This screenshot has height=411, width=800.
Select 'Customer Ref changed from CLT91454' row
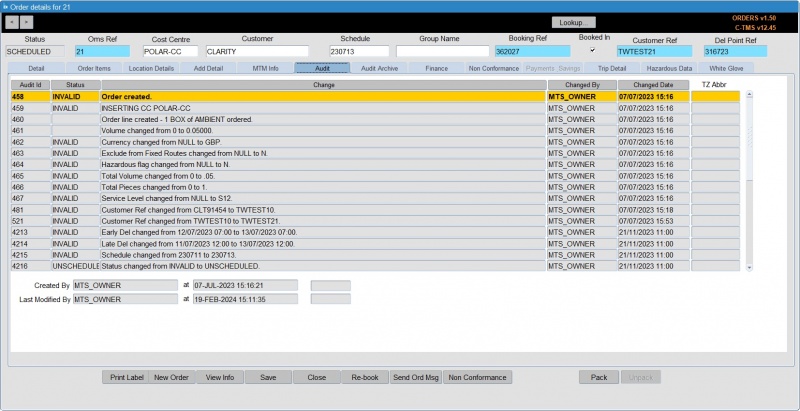pyautogui.click(x=376, y=210)
